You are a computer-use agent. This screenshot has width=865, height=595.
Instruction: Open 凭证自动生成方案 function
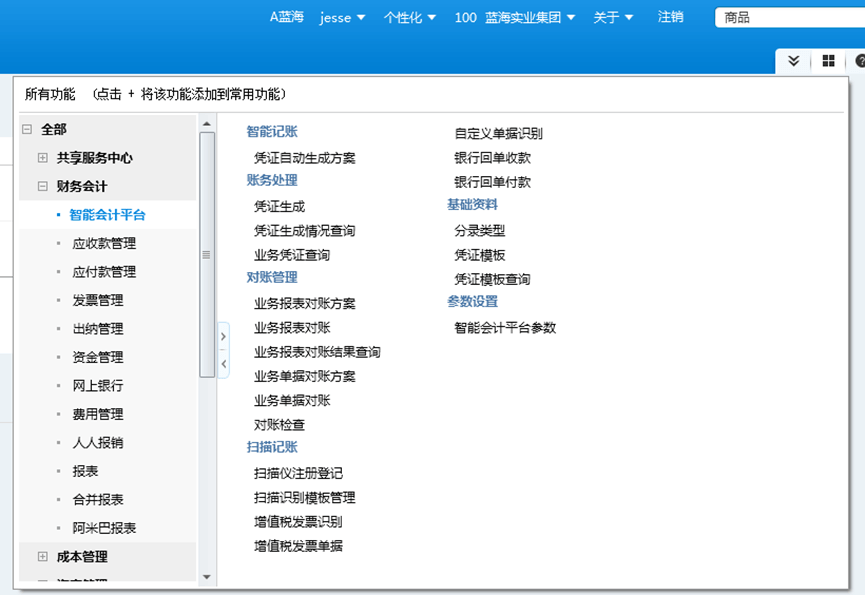pyautogui.click(x=305, y=158)
